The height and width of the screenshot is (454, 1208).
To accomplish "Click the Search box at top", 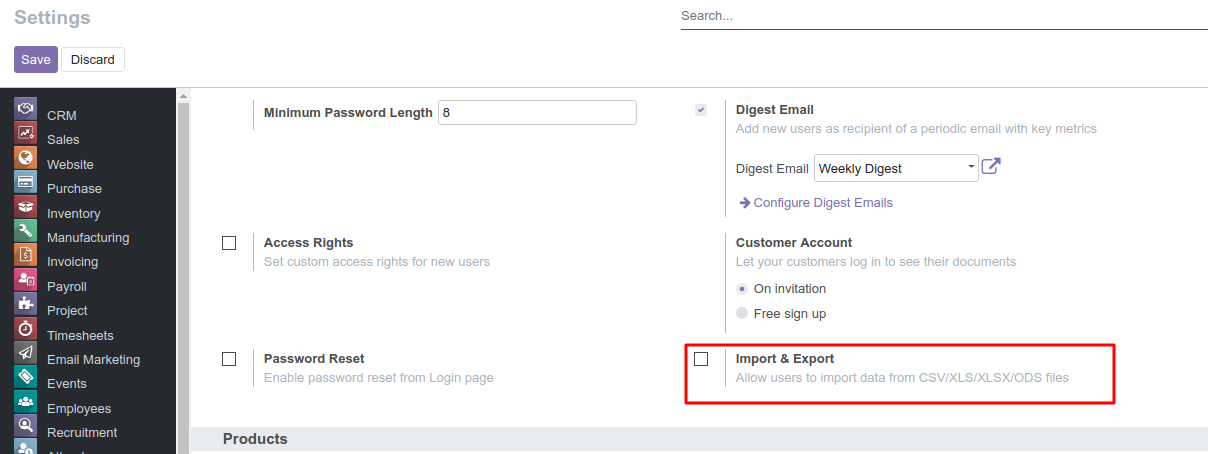I will coord(944,16).
